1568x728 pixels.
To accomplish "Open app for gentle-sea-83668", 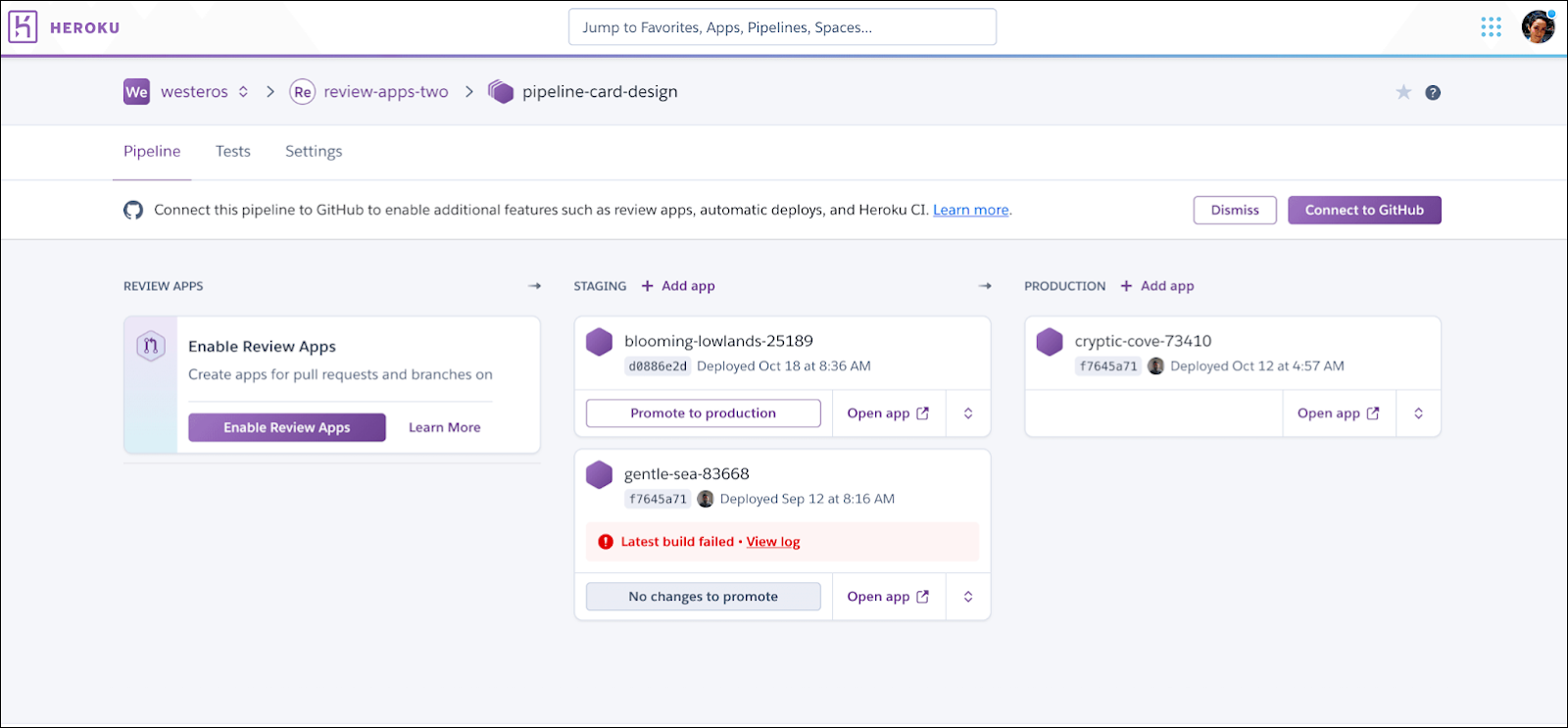I will 888,597.
